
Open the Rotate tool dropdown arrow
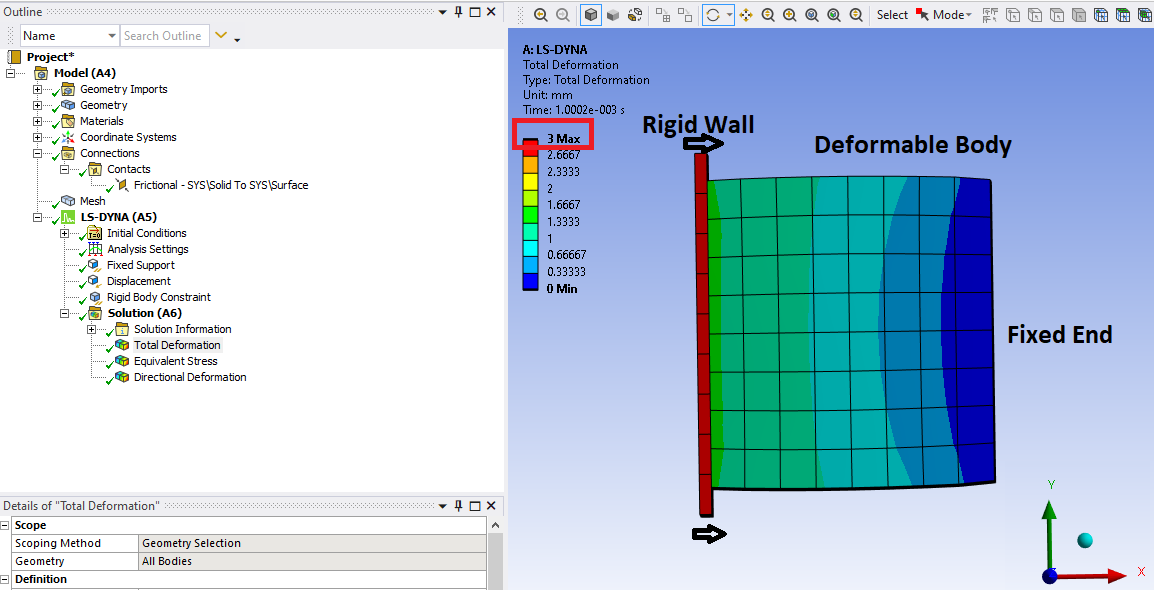729,15
